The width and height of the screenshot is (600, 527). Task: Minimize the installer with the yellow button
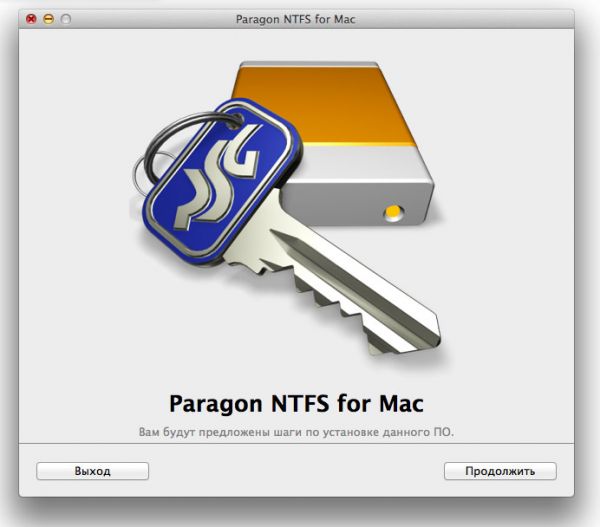pyautogui.click(x=49, y=19)
